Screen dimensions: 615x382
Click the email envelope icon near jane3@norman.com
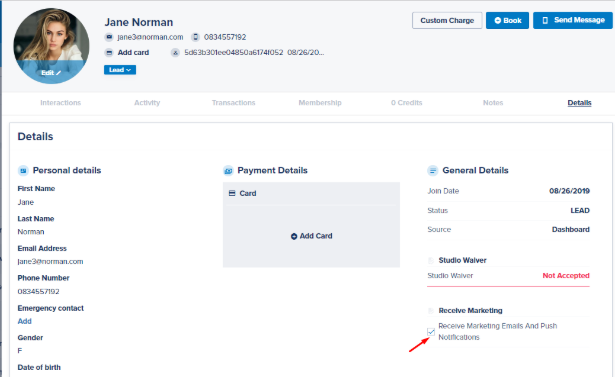[109, 37]
